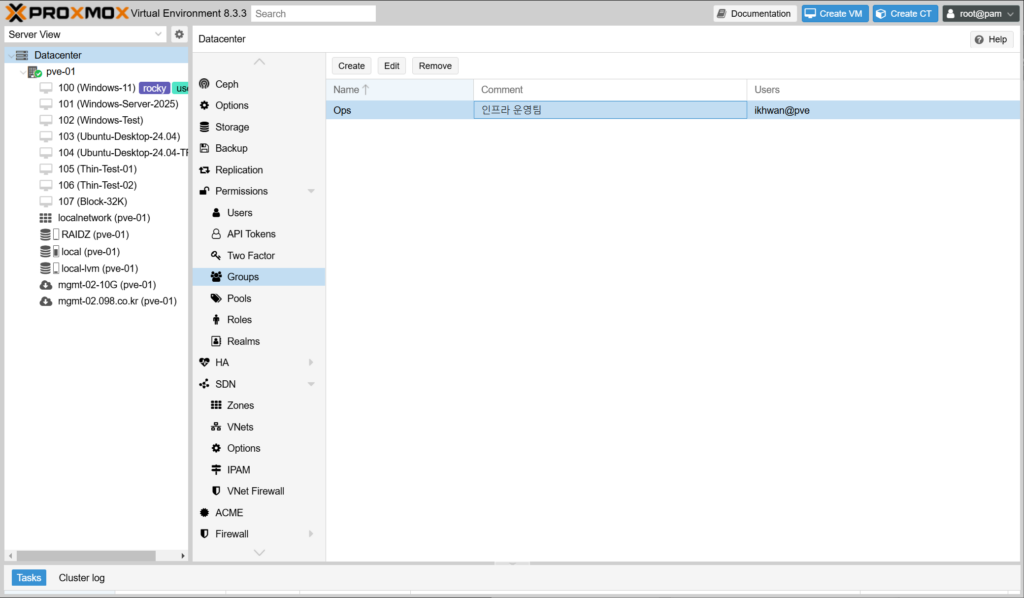The height and width of the screenshot is (598, 1024).
Task: Click the Search input field
Action: tap(313, 14)
